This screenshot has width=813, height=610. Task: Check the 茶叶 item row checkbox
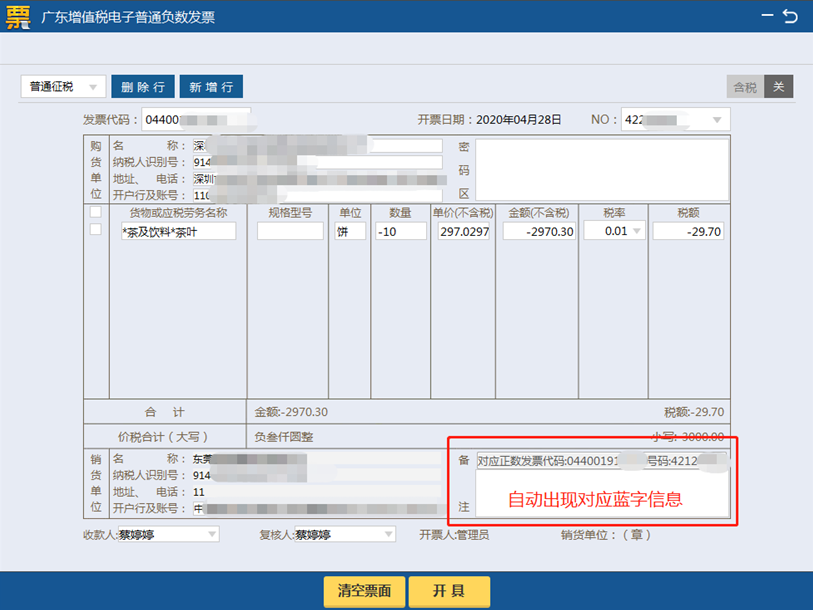96,229
